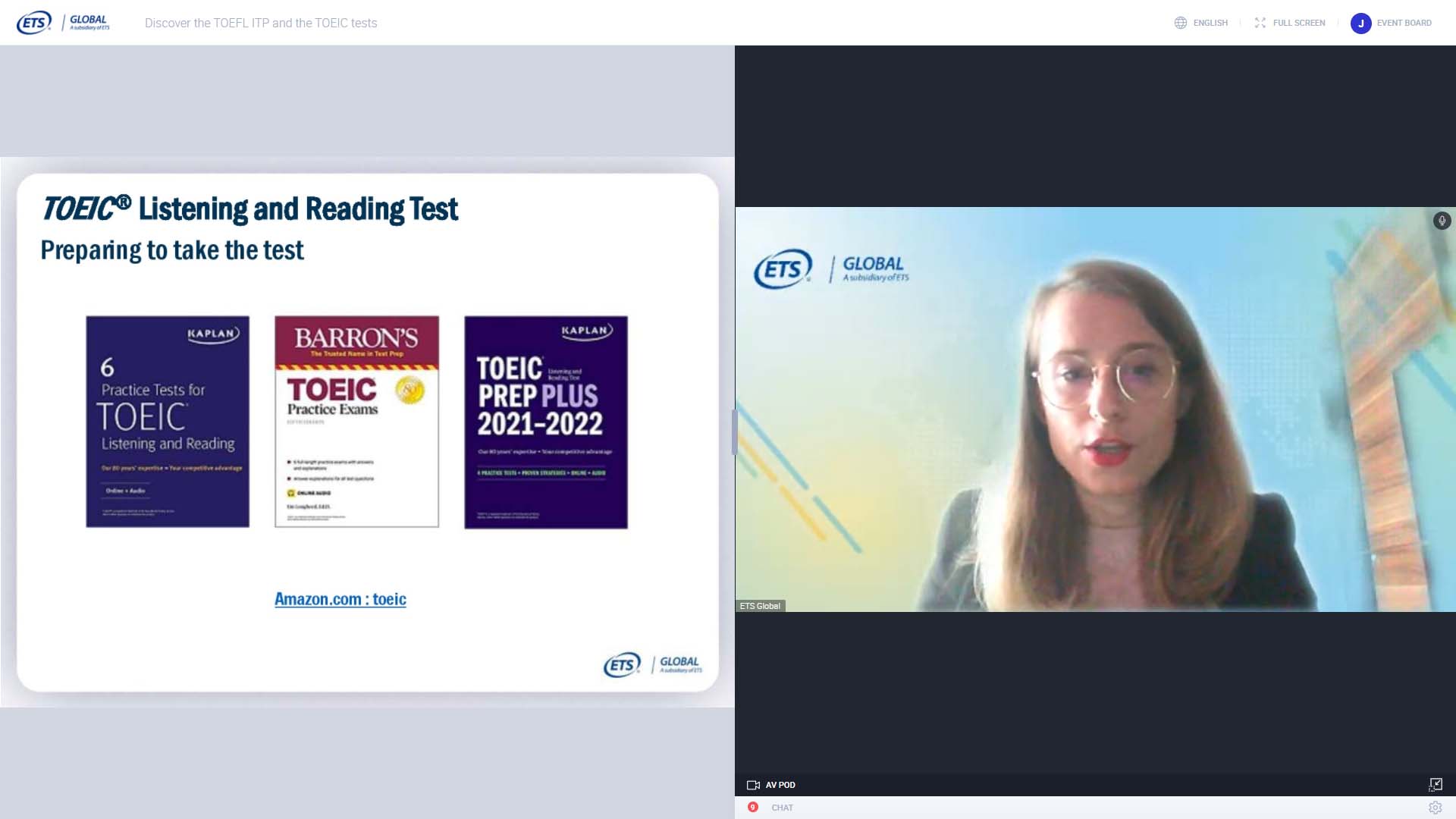Click the Kaplan 6 Practice Tests book cover
Screen dimensions: 1456x819
168,422
